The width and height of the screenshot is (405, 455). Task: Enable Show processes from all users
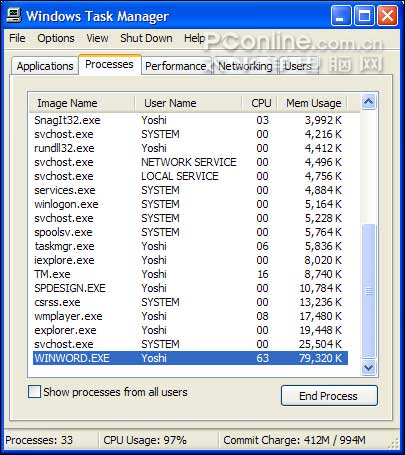(34, 392)
